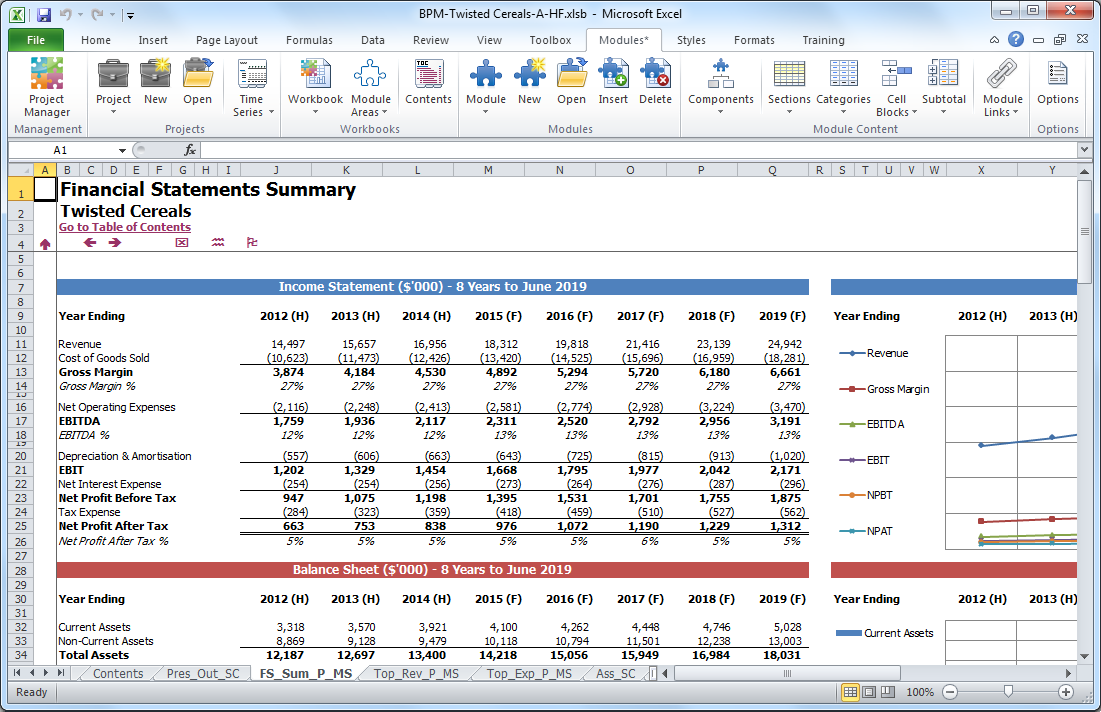Switch to the Styles ribbon tab
The image size is (1101, 712).
pos(691,40)
